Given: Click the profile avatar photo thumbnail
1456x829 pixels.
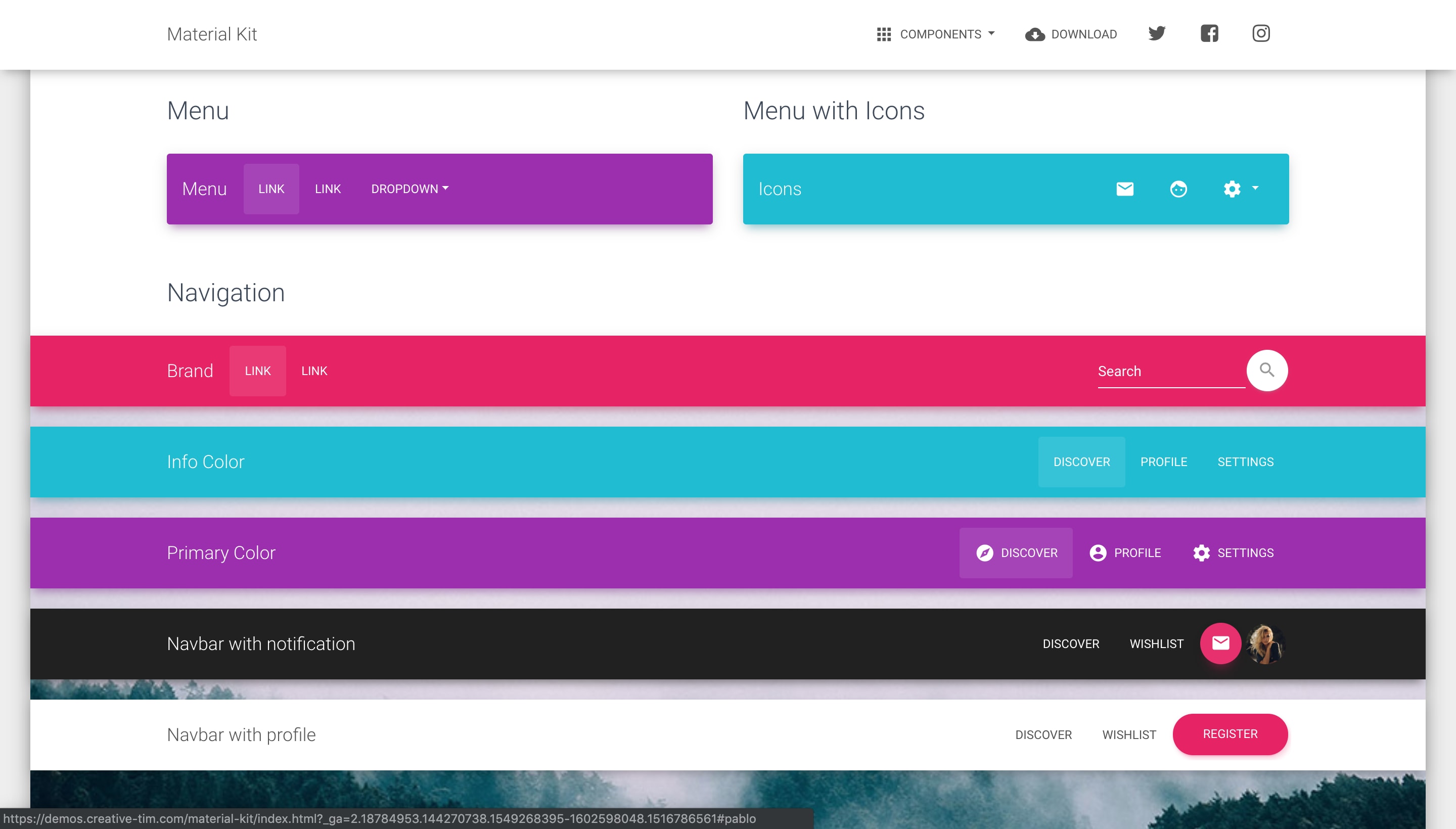Looking at the screenshot, I should pos(1265,643).
